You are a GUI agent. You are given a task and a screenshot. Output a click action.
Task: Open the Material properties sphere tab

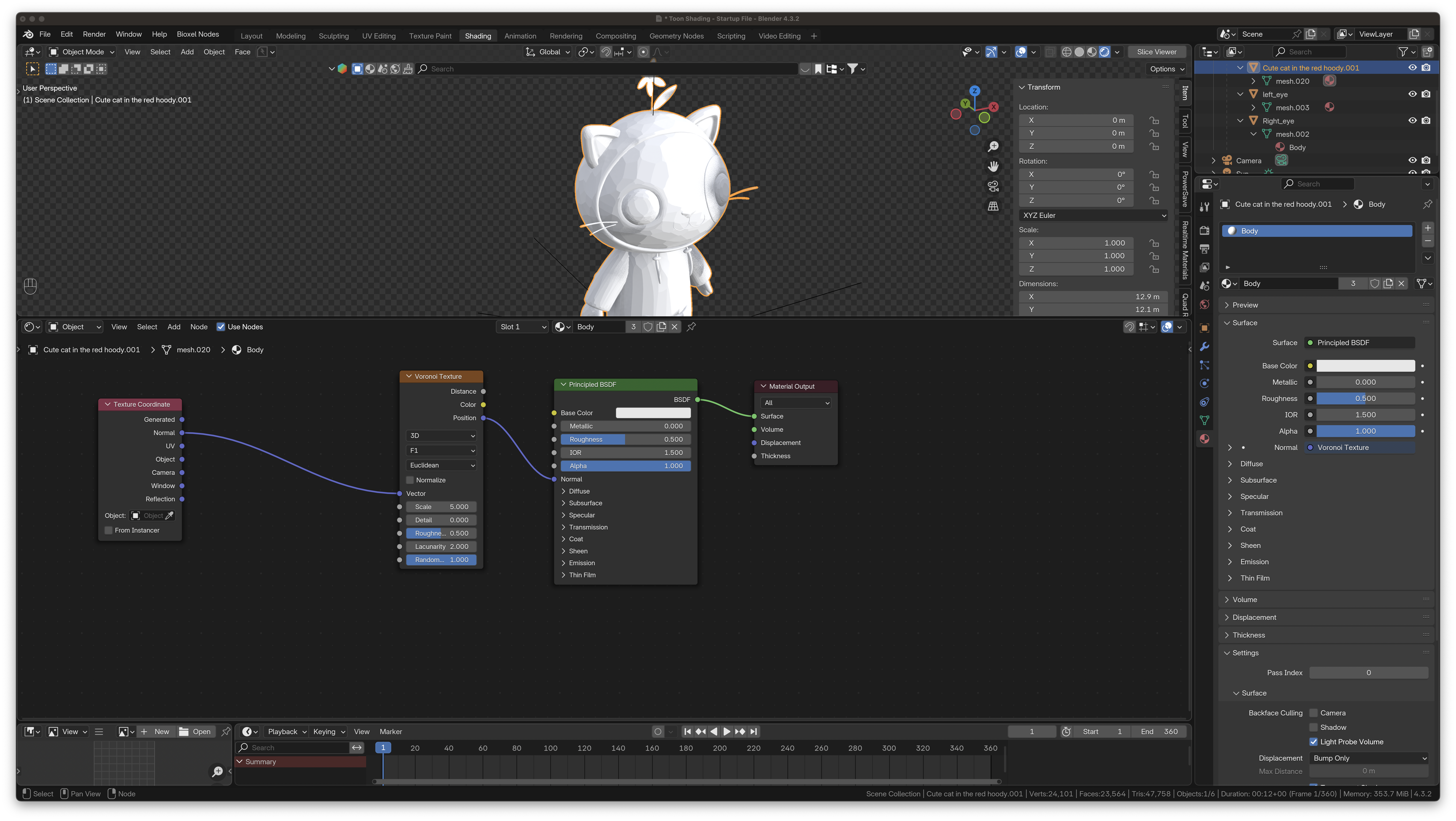[x=1204, y=439]
